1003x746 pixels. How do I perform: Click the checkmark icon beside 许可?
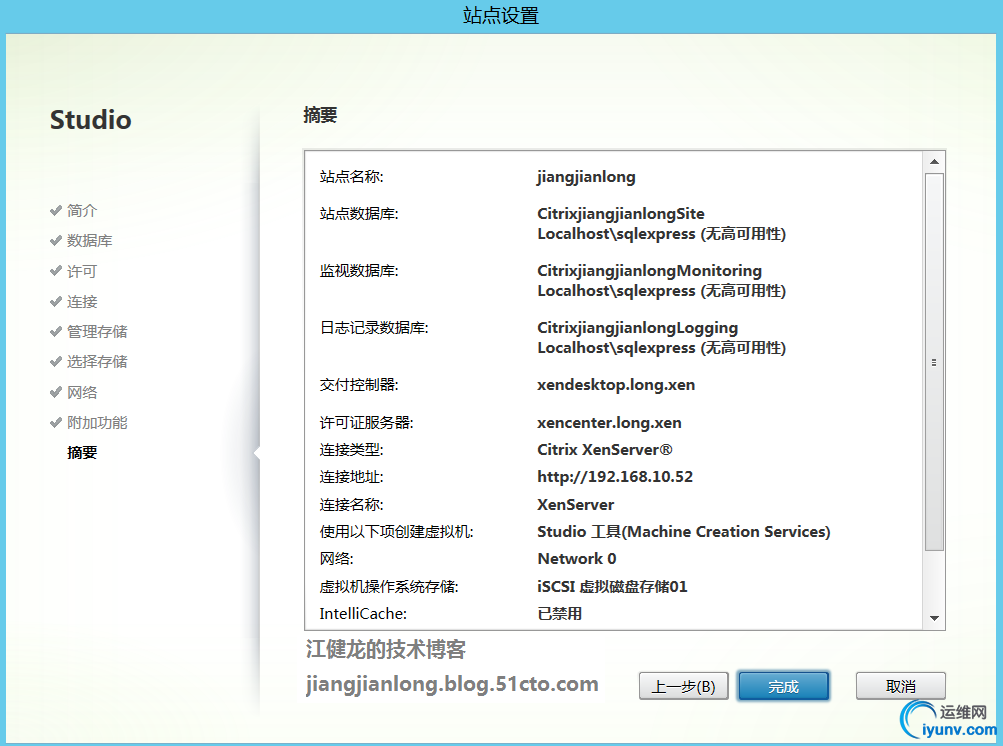[x=56, y=271]
